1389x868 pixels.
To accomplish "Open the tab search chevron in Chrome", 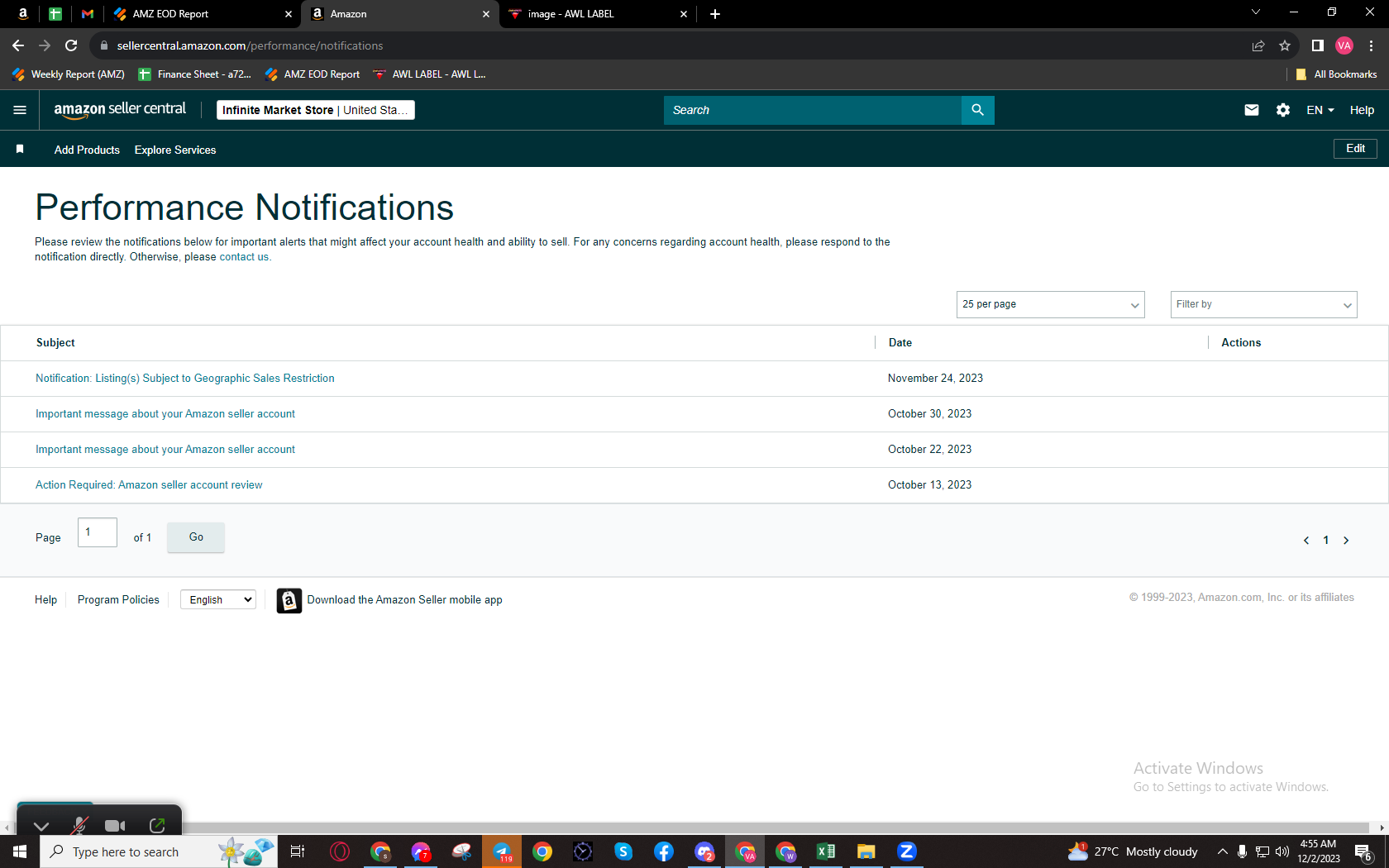I will pyautogui.click(x=1256, y=12).
